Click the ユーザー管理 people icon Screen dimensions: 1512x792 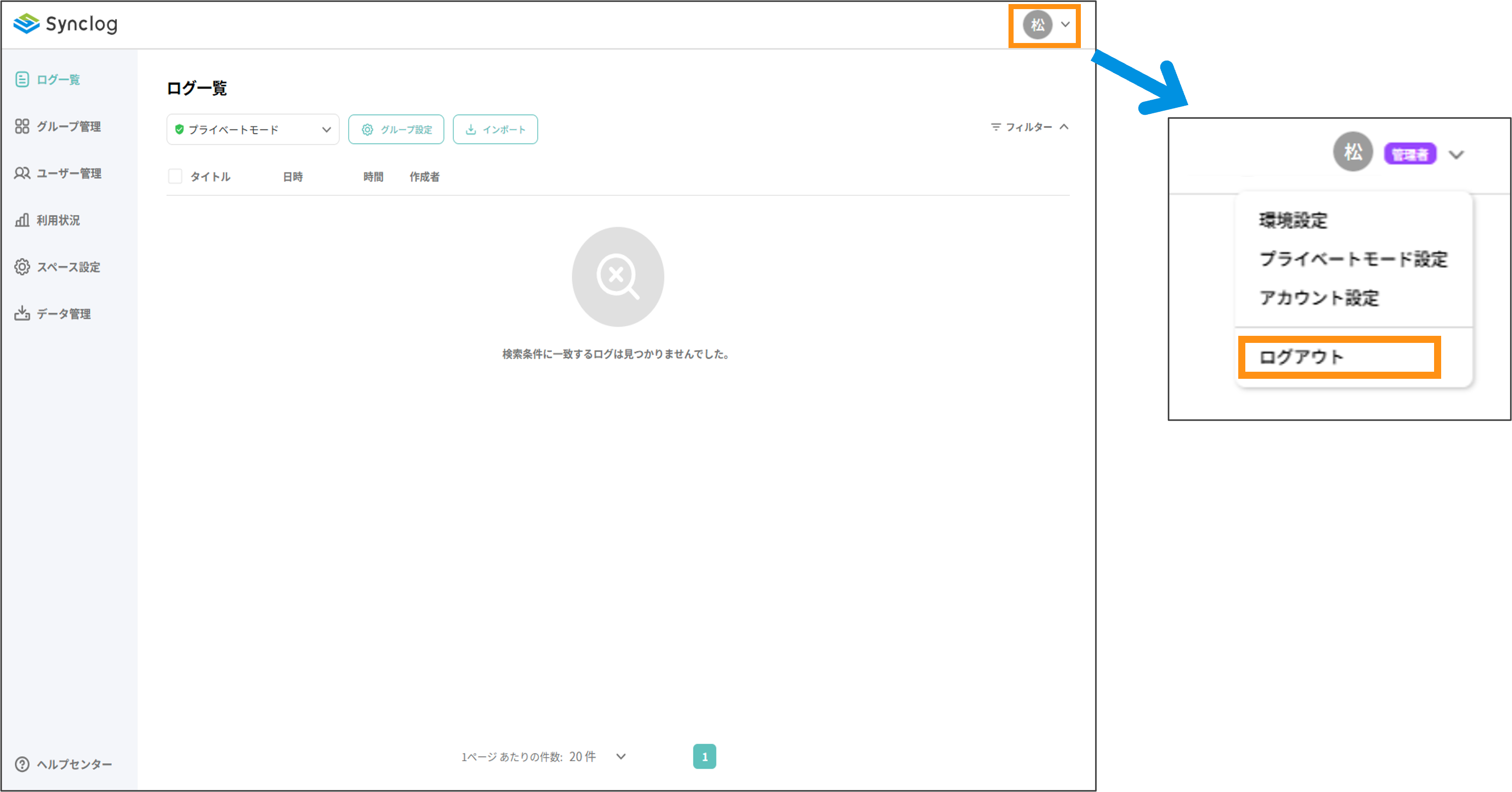point(22,173)
